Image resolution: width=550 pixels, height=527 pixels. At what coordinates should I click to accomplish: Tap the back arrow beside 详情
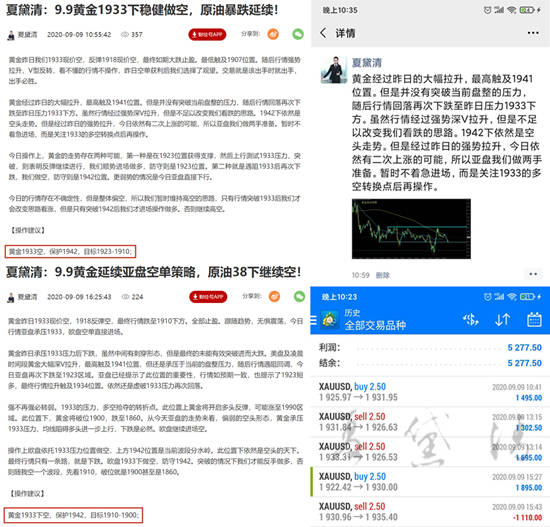coord(323,33)
